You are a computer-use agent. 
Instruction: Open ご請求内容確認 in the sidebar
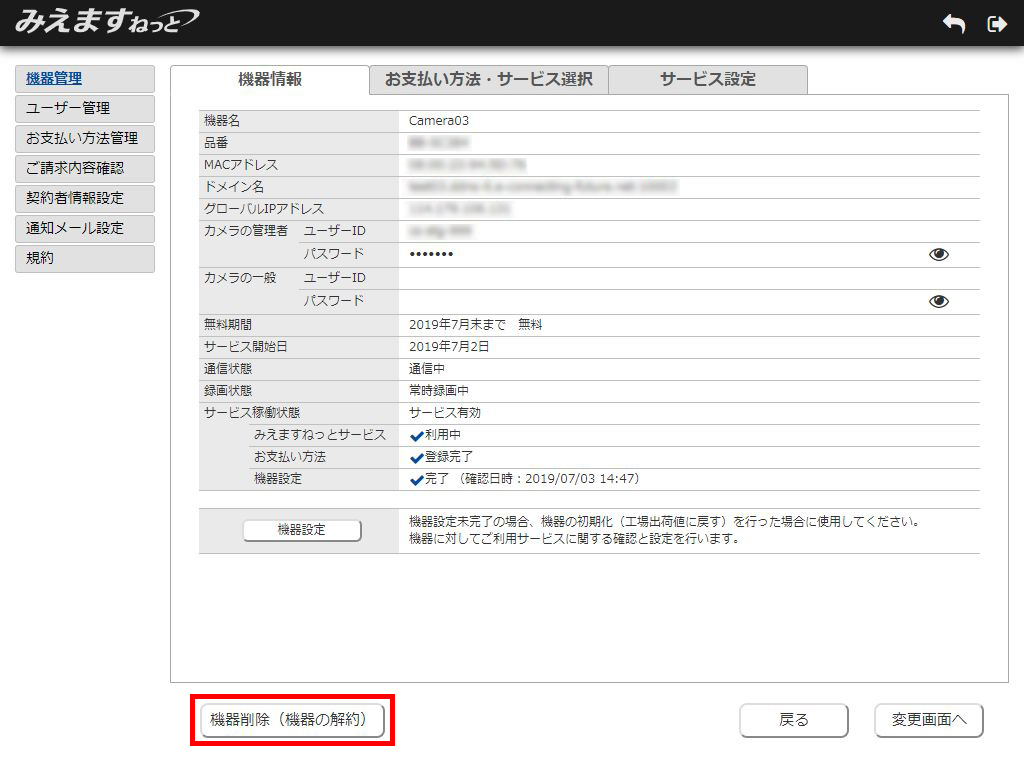coord(85,169)
